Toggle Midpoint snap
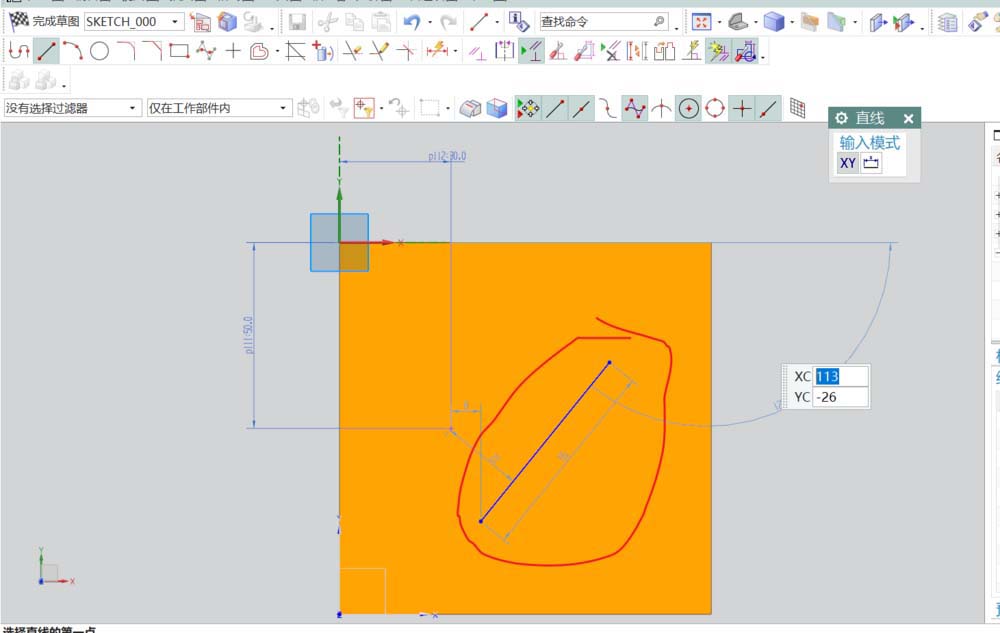This screenshot has height=633, width=1000. click(581, 108)
